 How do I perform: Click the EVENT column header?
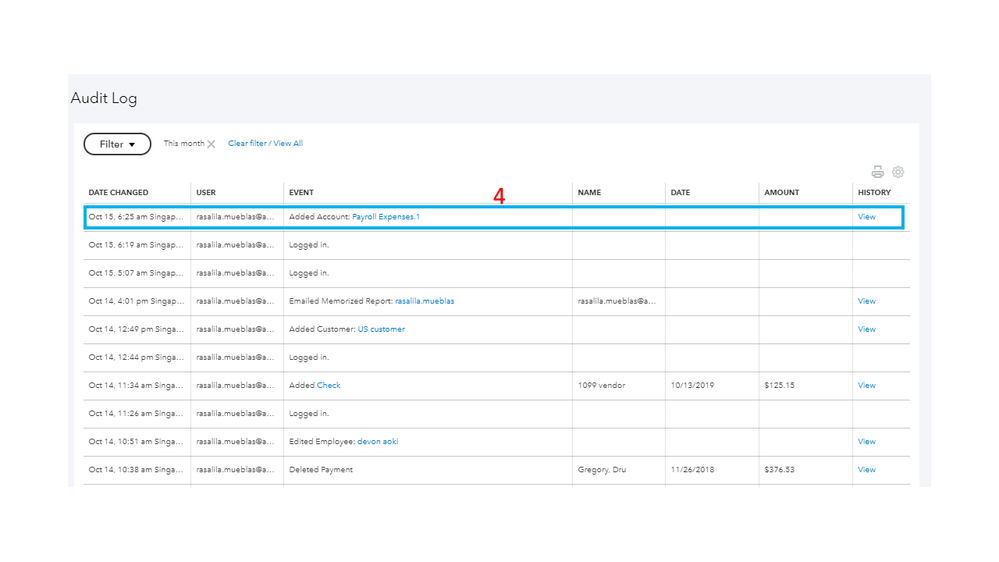pos(301,192)
